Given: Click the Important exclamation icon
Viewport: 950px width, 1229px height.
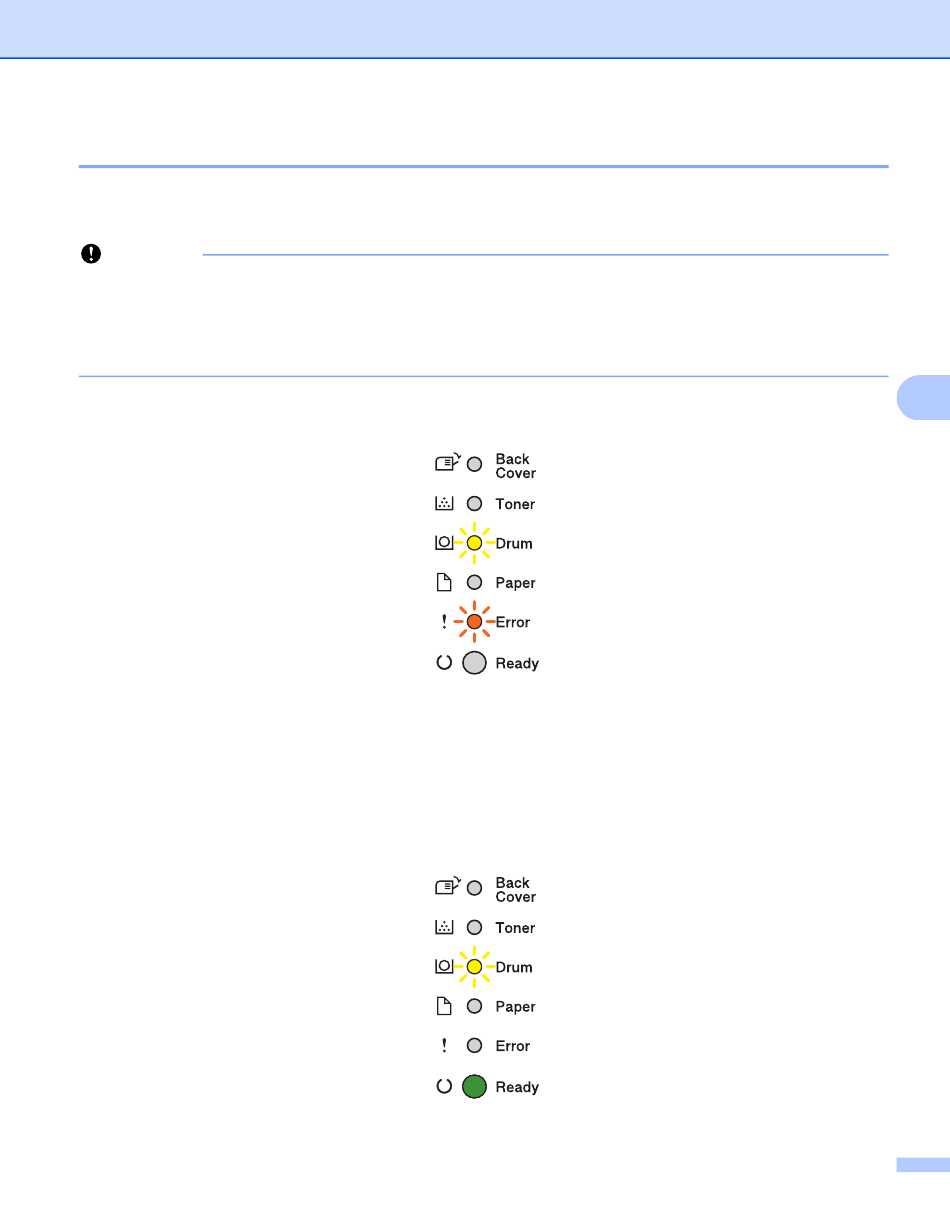Looking at the screenshot, I should (90, 254).
